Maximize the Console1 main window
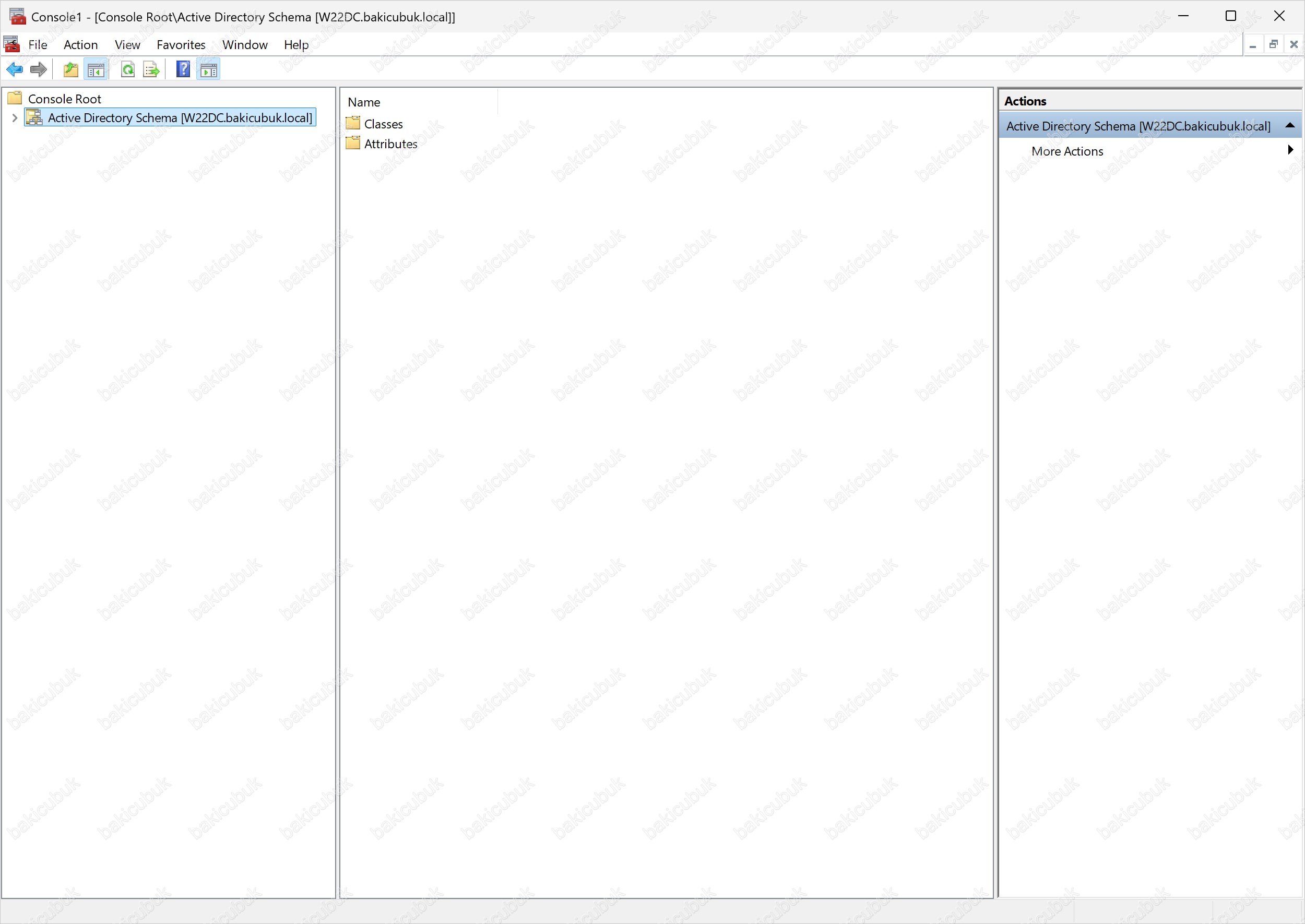1305x924 pixels. click(1230, 16)
